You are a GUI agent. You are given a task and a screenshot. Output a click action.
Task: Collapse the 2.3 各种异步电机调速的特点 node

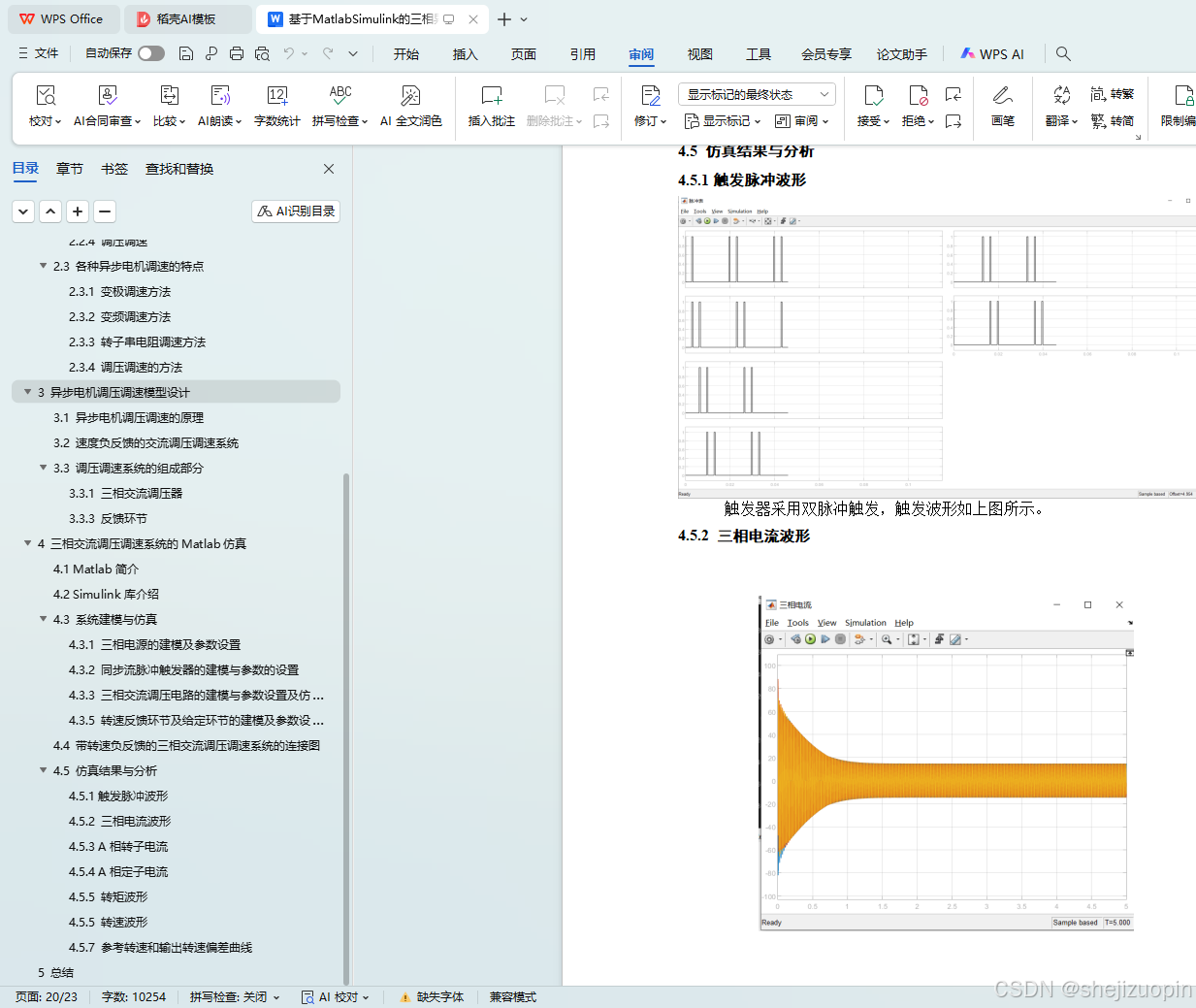[43, 266]
